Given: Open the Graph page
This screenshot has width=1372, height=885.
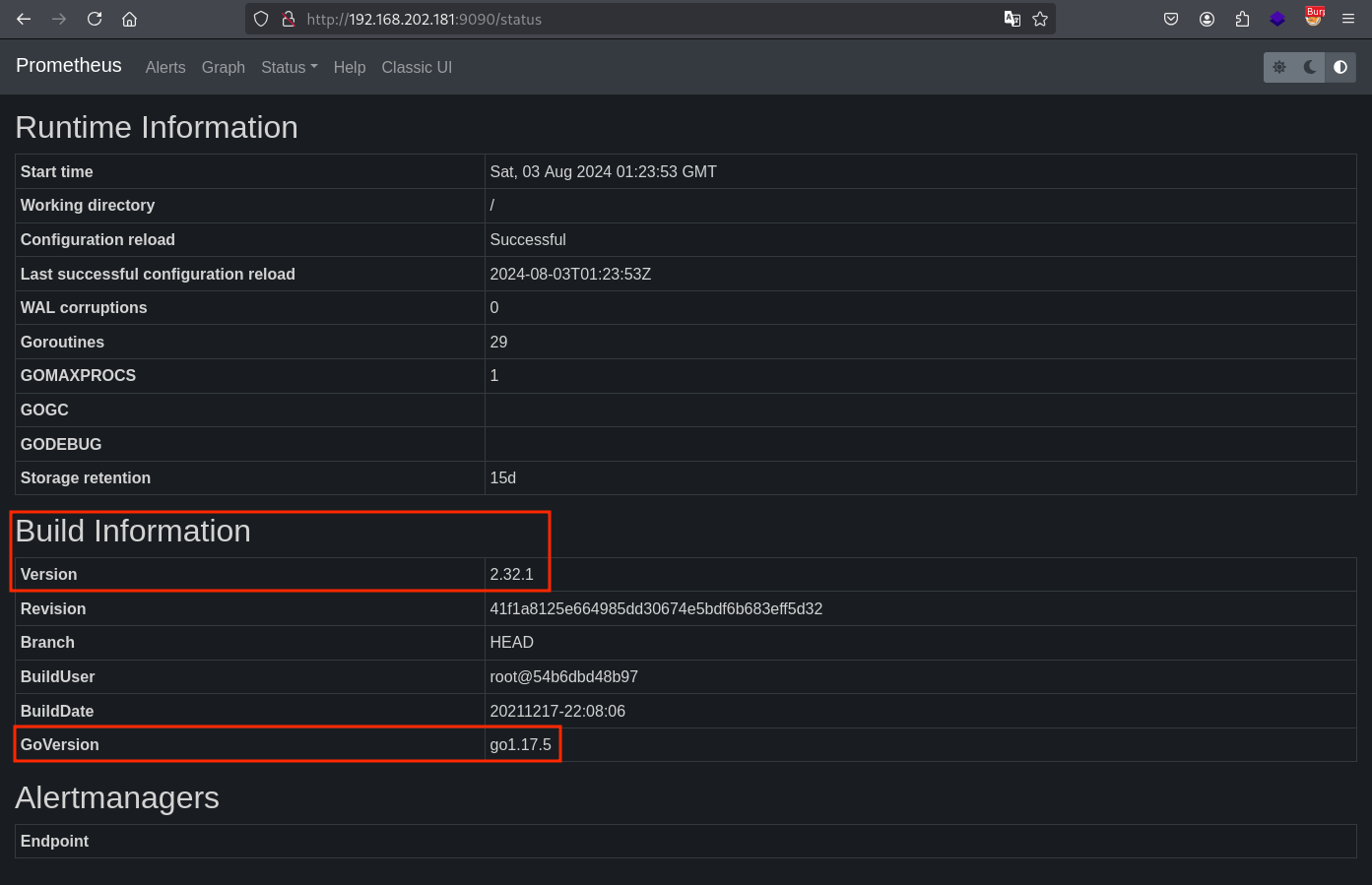Looking at the screenshot, I should (224, 67).
